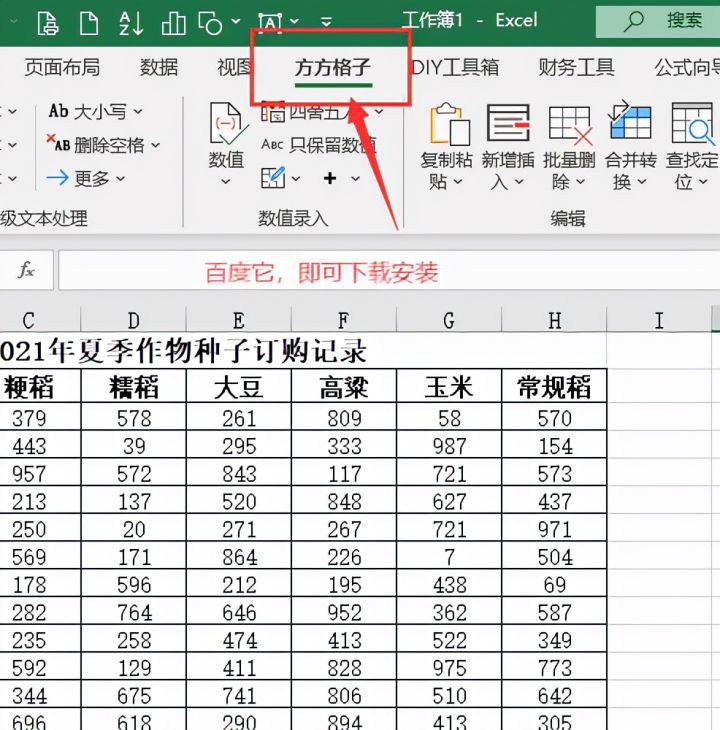720x730 pixels.
Task: Open the 数据 tab
Action: tap(159, 68)
